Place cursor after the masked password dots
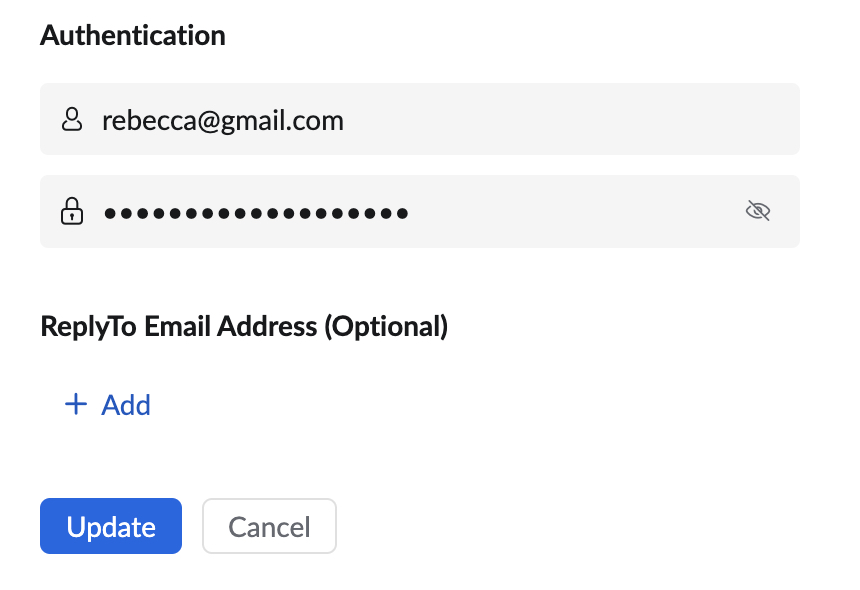 coord(412,213)
